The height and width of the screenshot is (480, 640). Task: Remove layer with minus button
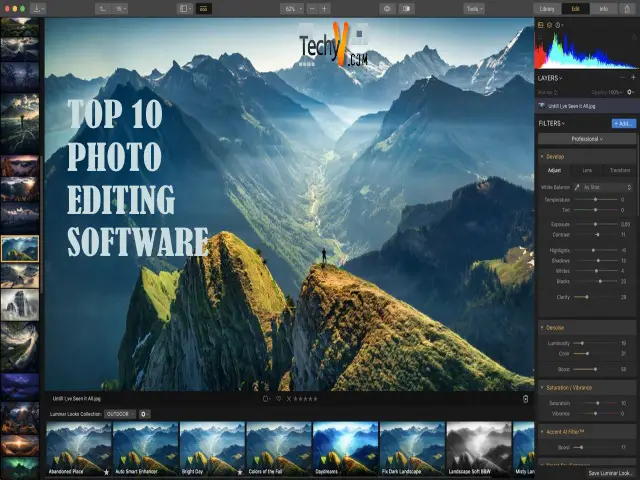tap(622, 78)
